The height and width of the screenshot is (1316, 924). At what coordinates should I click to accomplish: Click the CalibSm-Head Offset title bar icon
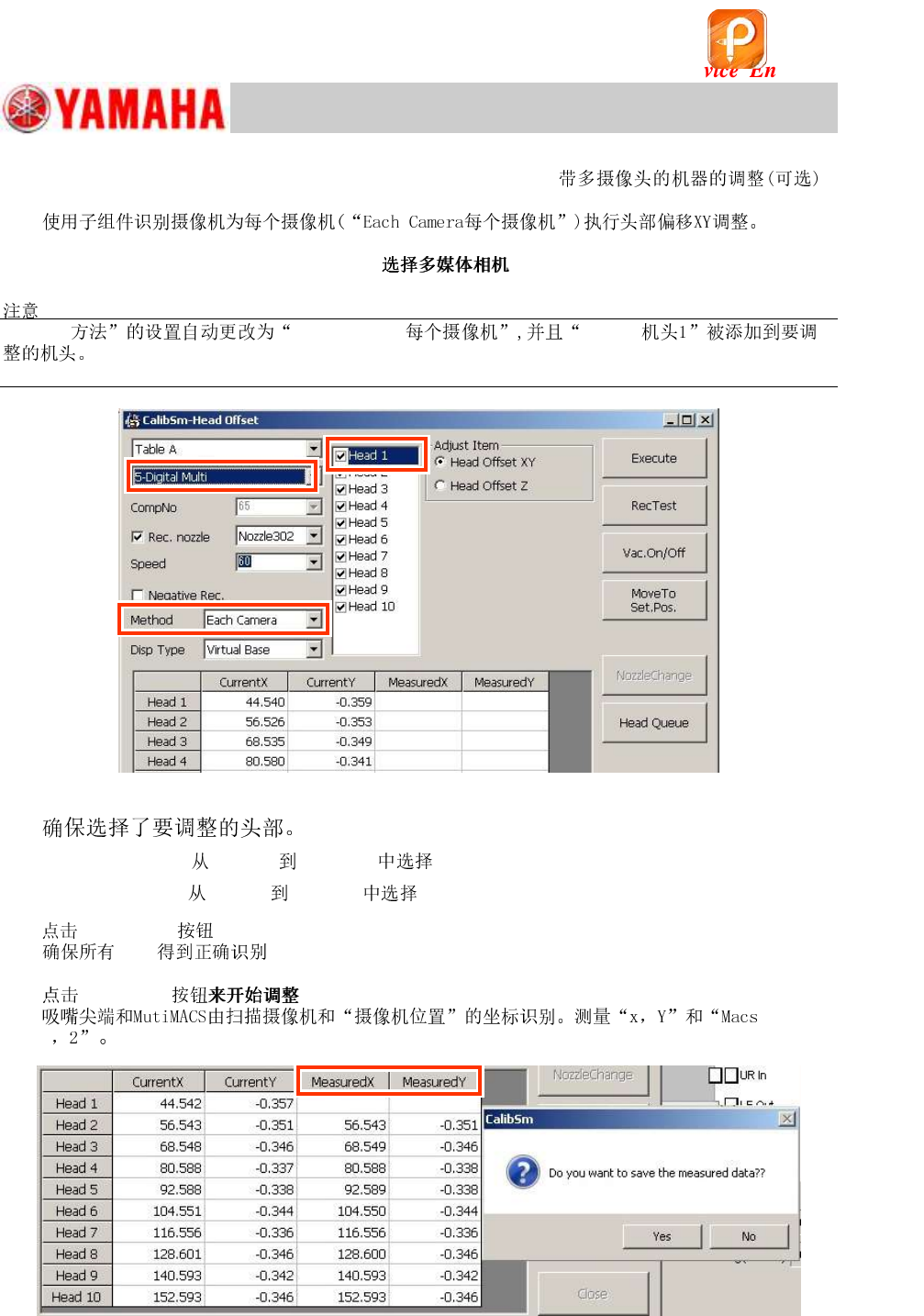point(132,420)
